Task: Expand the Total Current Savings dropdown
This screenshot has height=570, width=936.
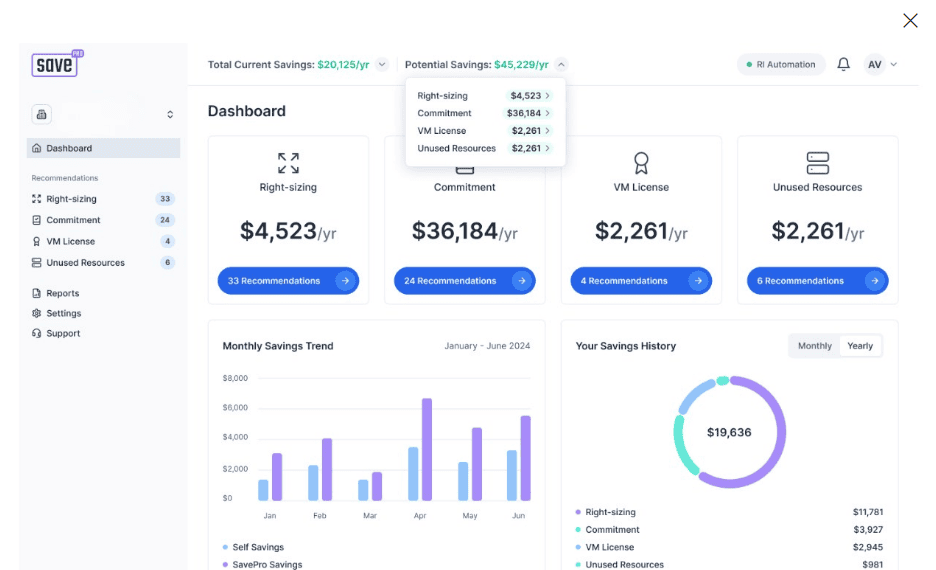Action: click(x=382, y=65)
